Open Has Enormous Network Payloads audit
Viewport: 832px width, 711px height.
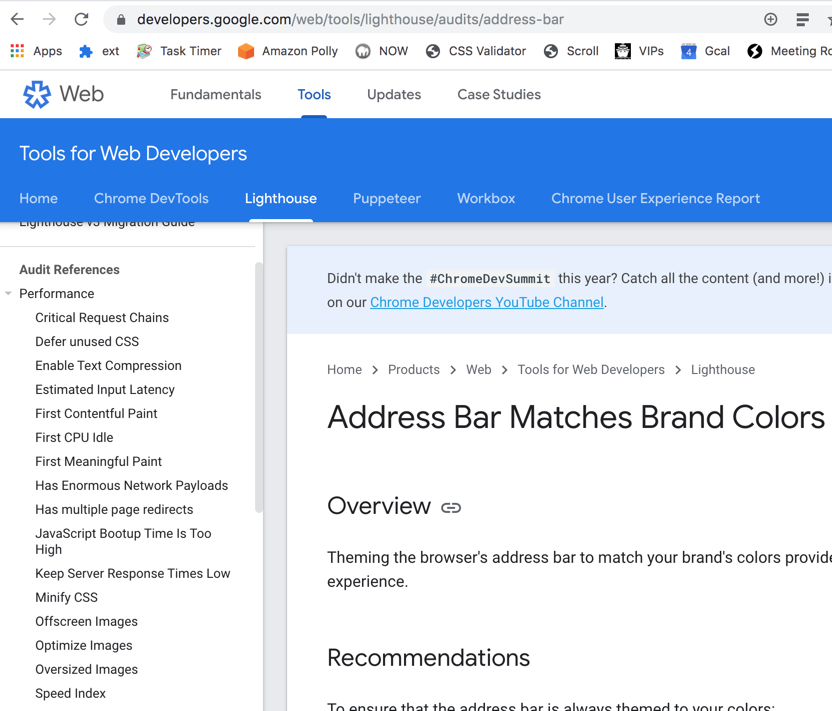click(132, 485)
